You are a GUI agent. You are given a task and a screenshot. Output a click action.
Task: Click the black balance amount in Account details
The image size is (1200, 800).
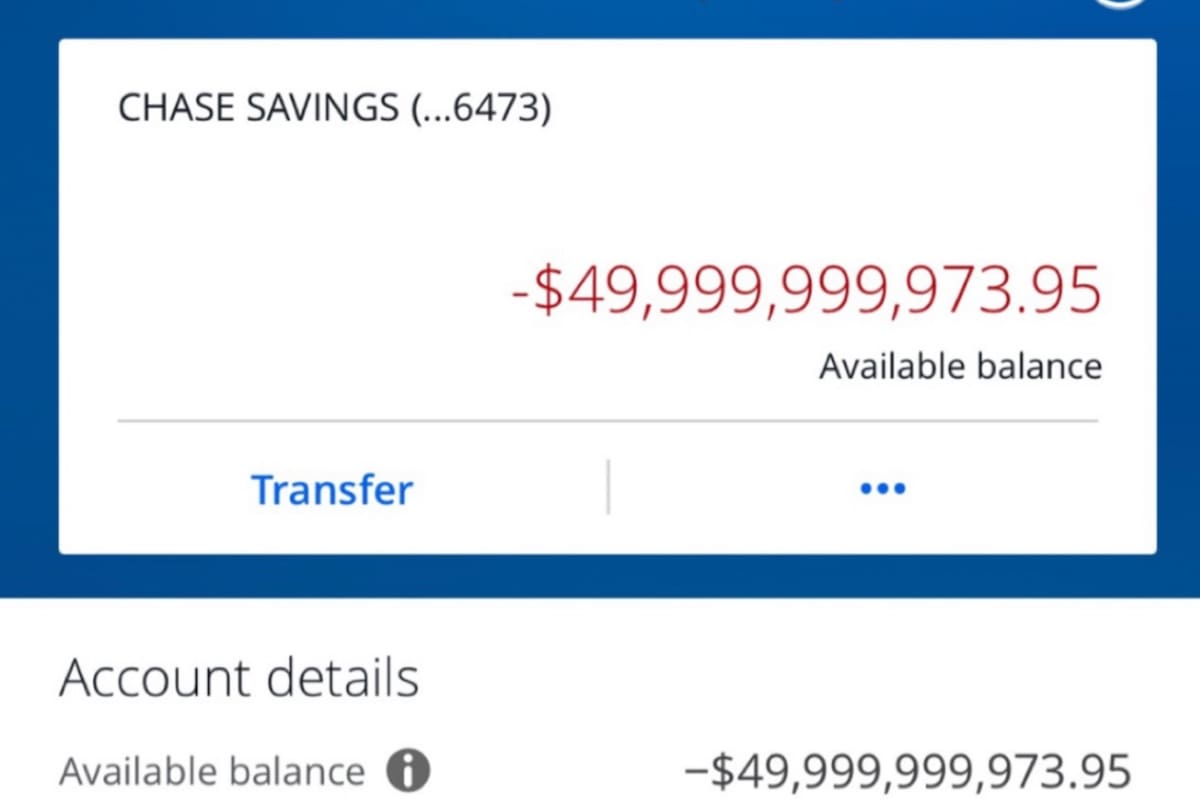click(x=908, y=771)
